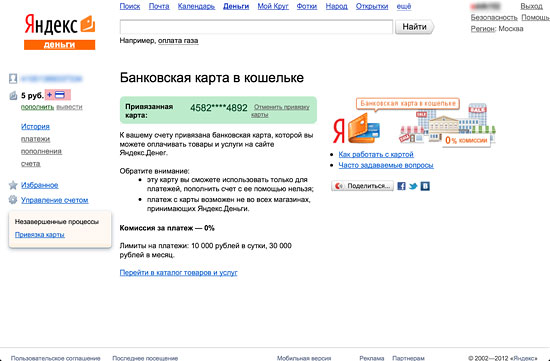Screen dimensions: 550x361
Task: Click the example query оплата газа
Action: (x=178, y=41)
